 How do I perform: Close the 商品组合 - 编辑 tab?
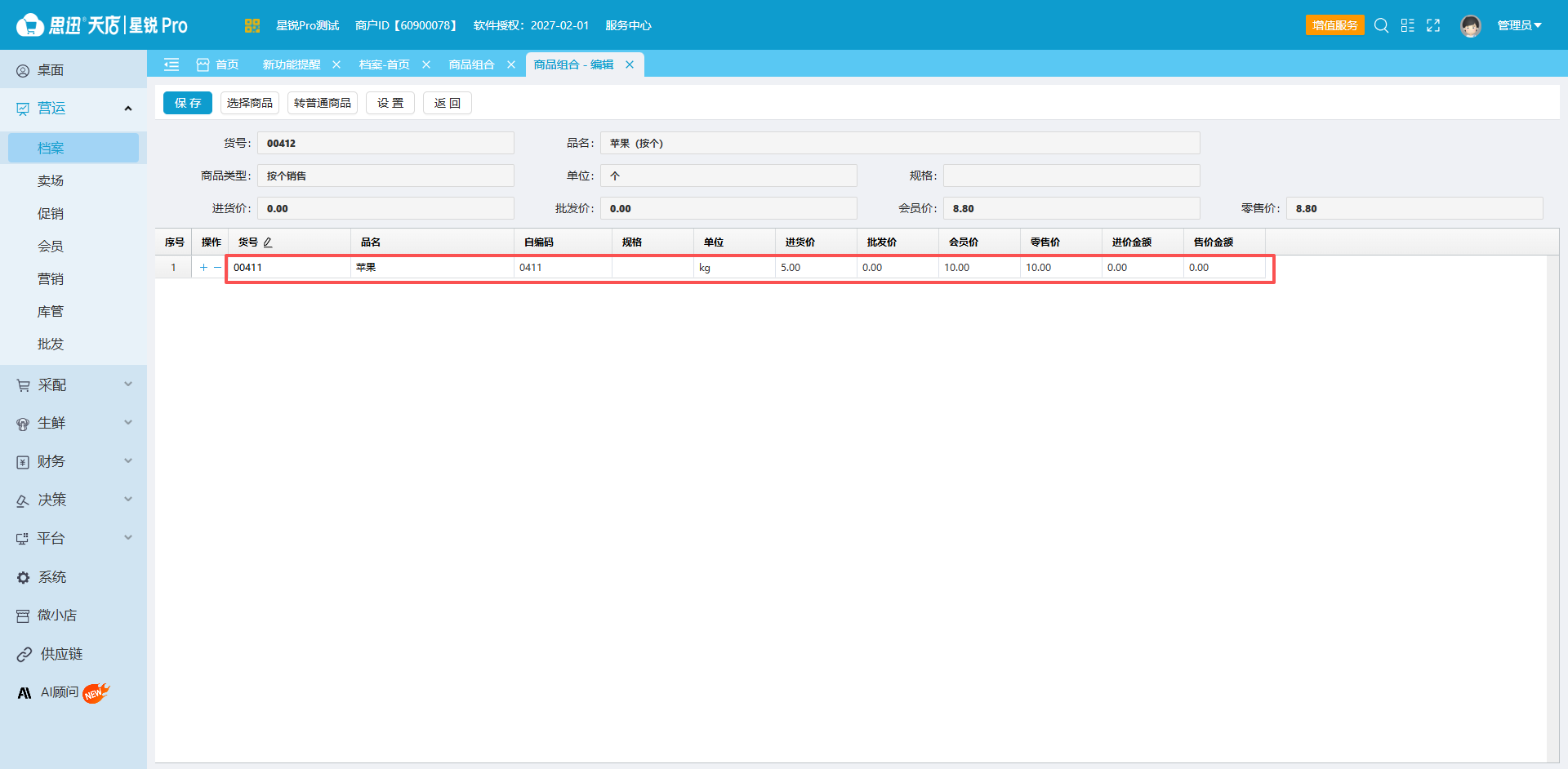click(x=630, y=64)
